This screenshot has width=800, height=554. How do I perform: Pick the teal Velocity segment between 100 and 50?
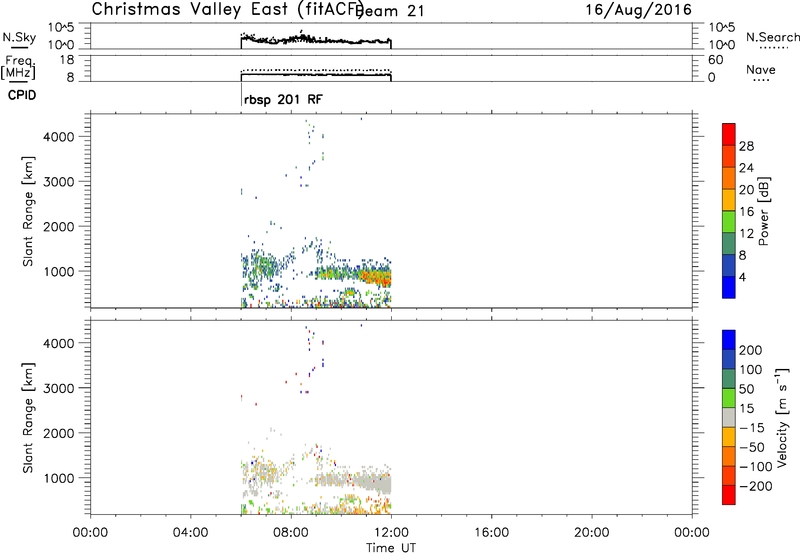[x=729, y=379]
